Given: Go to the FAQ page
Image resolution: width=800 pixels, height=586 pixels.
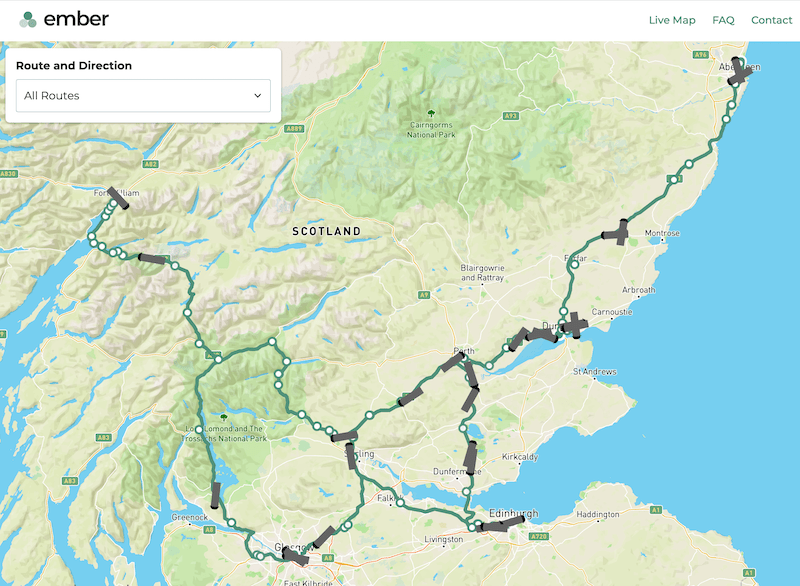Looking at the screenshot, I should (723, 20).
